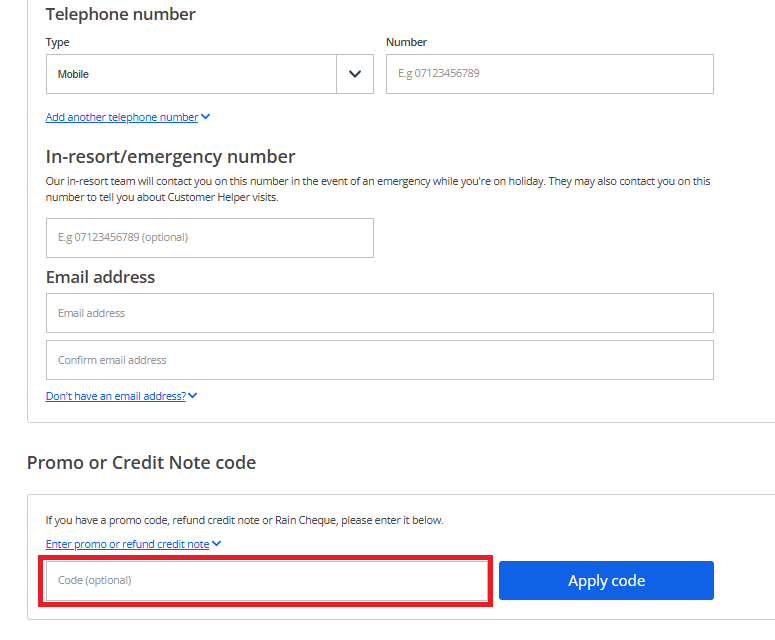Click into the Code (optional) field
Viewport: 775px width, 640px height.
coord(265,581)
